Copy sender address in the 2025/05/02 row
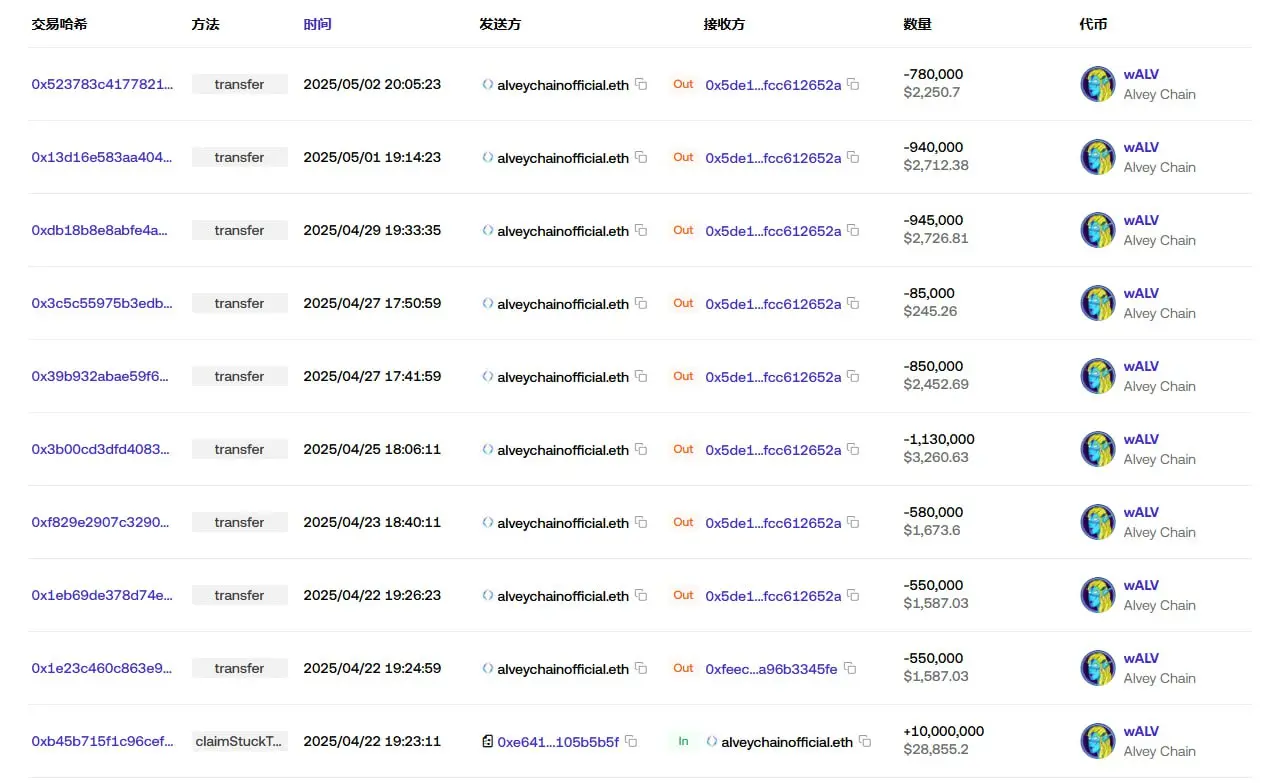The width and height of the screenshot is (1280, 783). coord(641,85)
